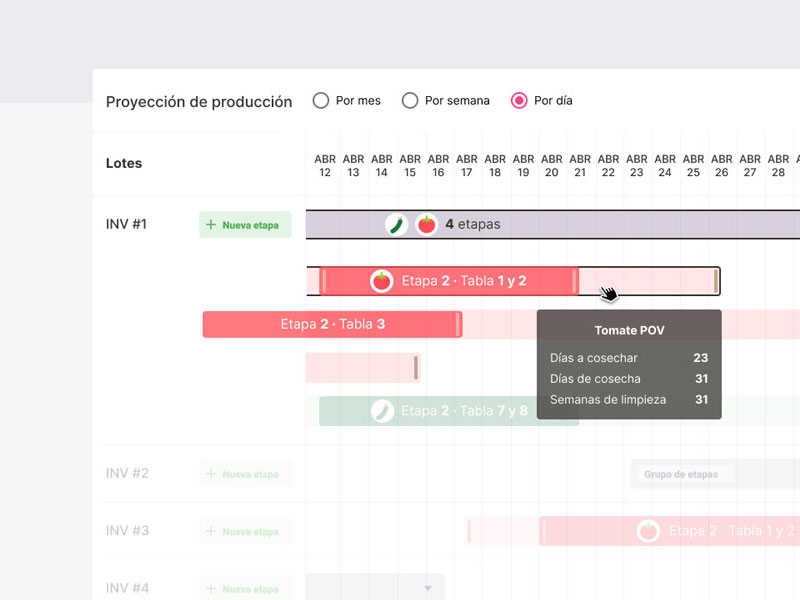Click right resize handle of Etapa 2 Tabla 3
Screen dimensions: 800x600
(x=458, y=324)
